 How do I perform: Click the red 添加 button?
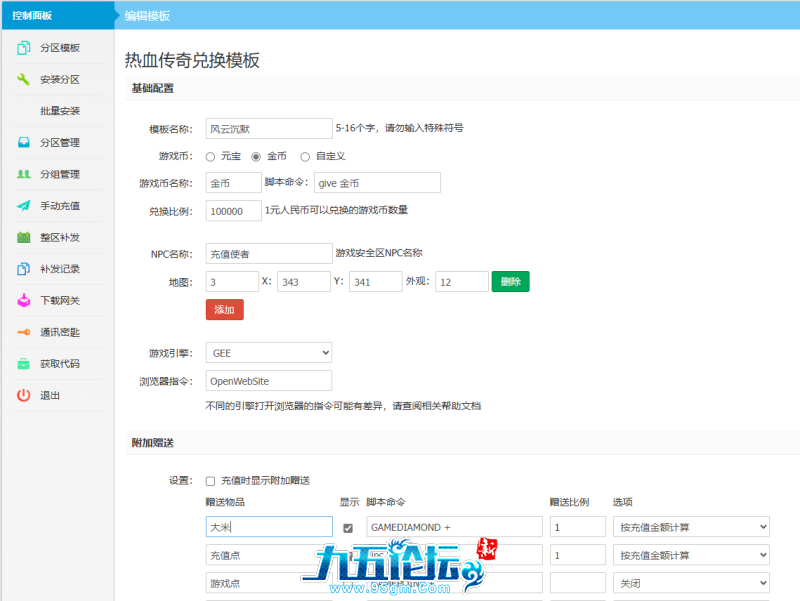[x=224, y=310]
